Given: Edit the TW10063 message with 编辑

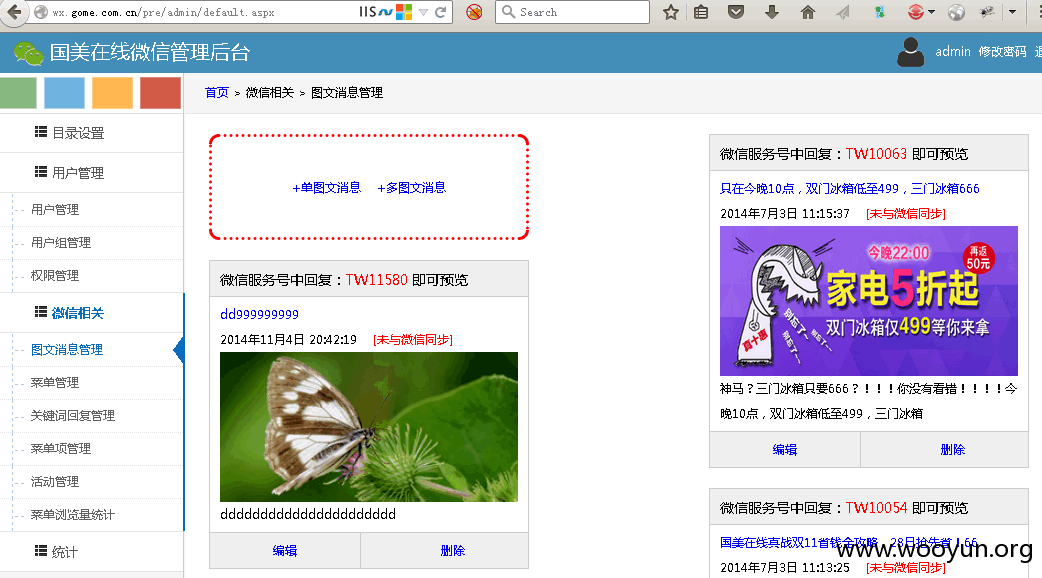Looking at the screenshot, I should (x=785, y=450).
